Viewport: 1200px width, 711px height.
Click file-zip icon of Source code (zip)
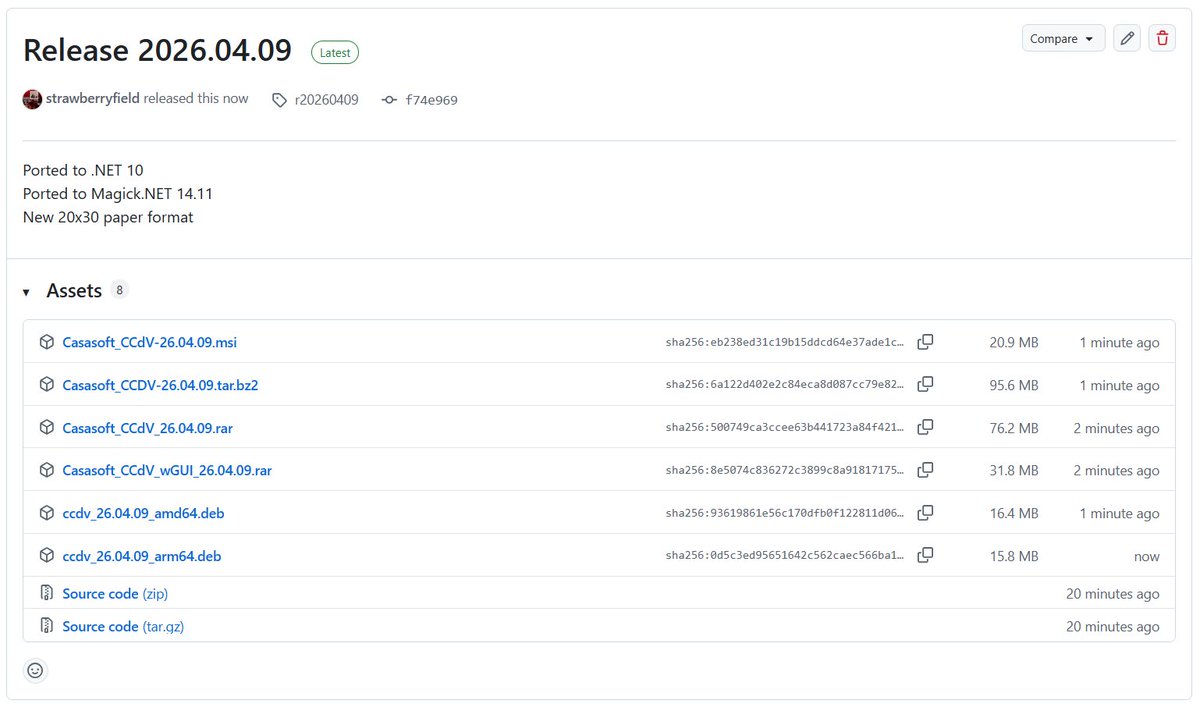click(46, 593)
